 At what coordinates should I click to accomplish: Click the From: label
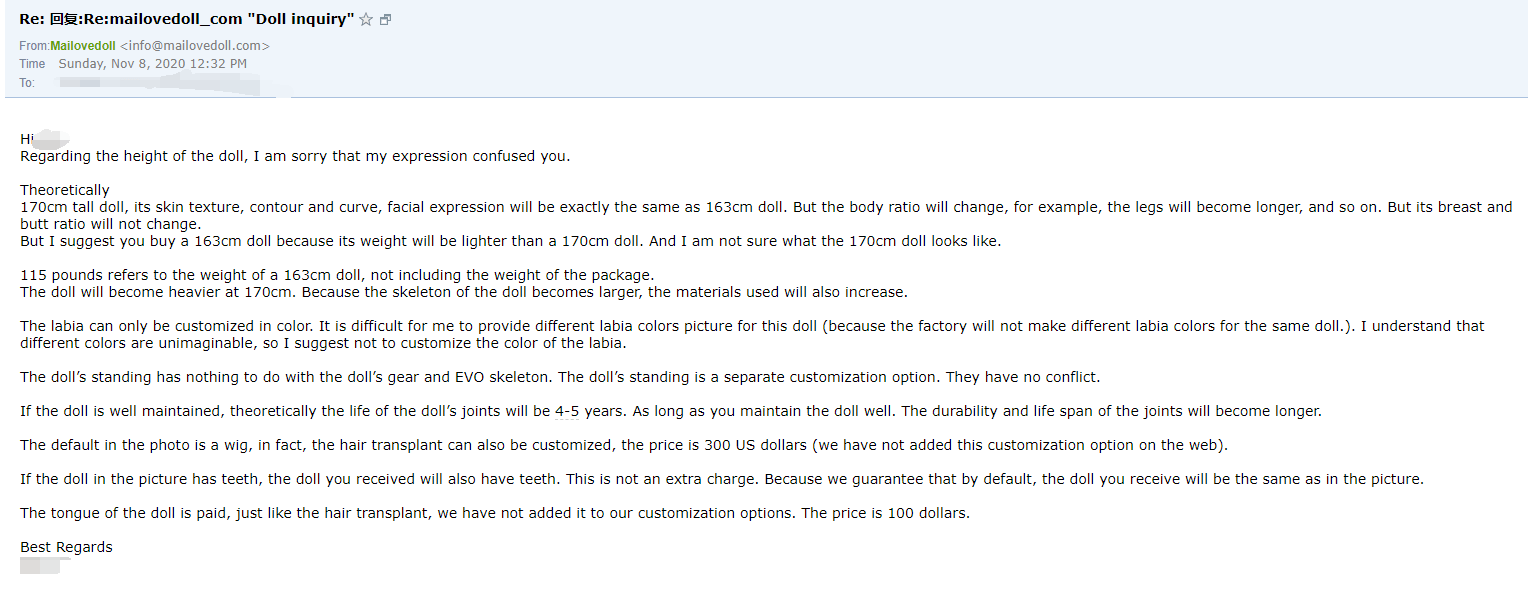(x=34, y=45)
